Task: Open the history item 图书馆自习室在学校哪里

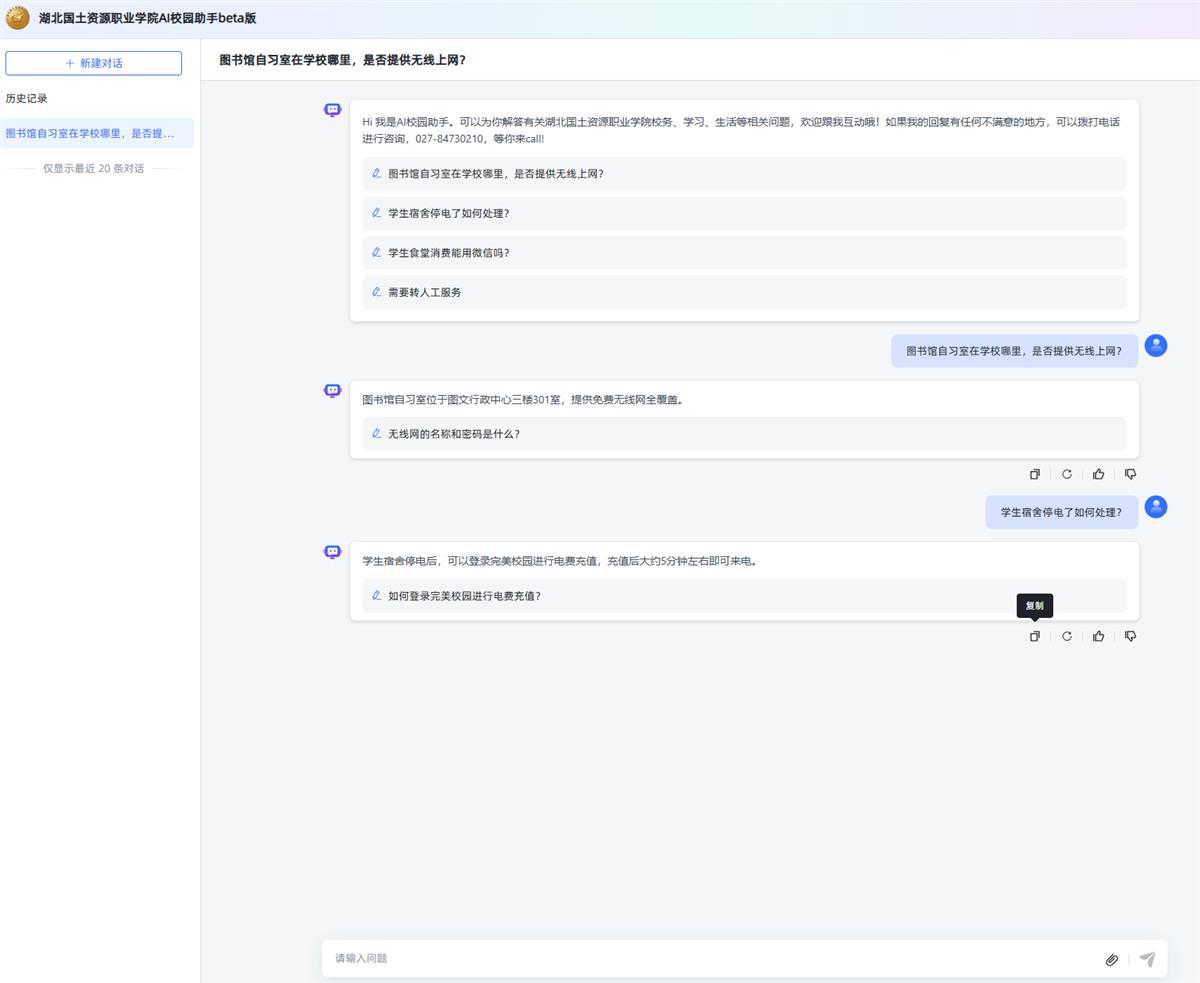Action: point(97,133)
